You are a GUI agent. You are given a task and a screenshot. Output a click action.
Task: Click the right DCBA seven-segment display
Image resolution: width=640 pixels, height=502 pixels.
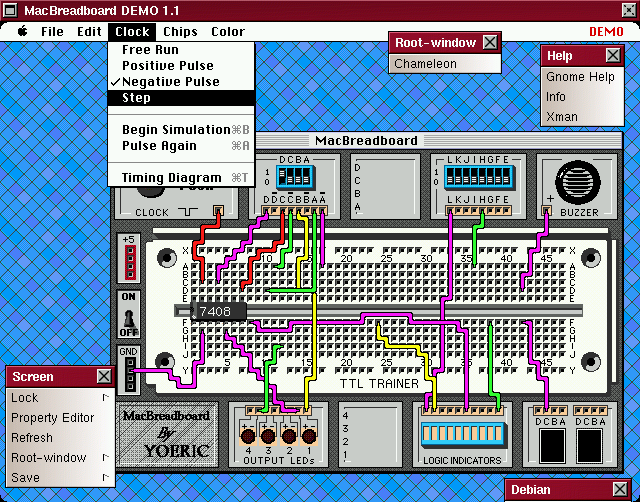pos(590,446)
